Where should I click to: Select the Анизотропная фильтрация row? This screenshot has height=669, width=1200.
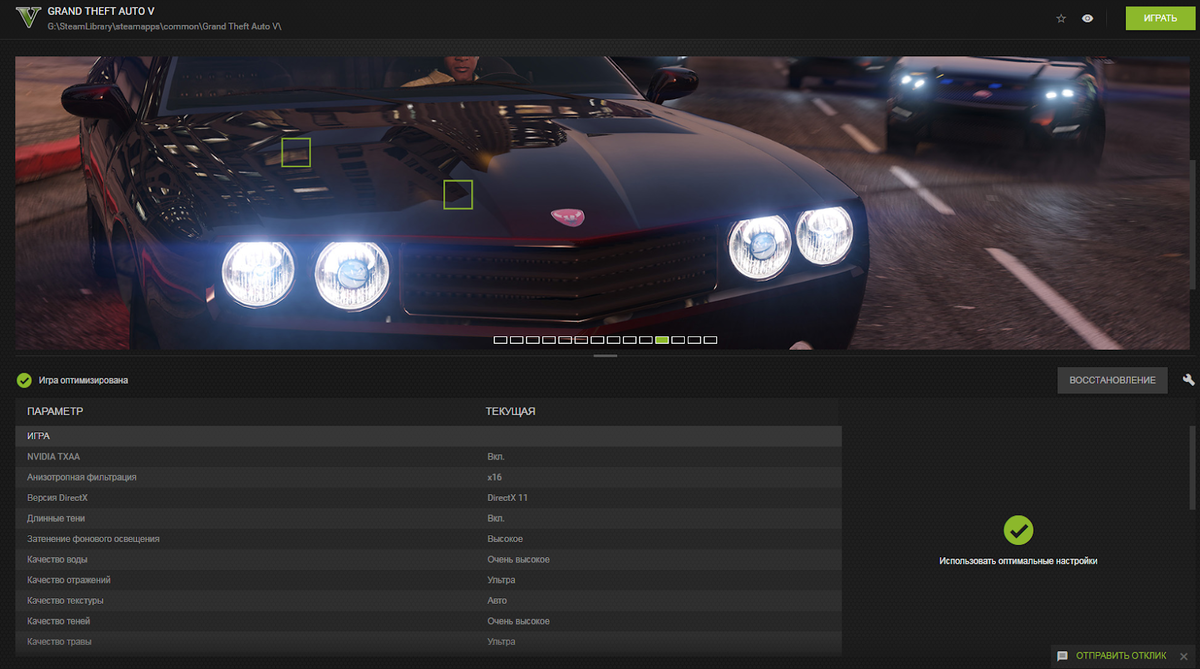(x=428, y=477)
